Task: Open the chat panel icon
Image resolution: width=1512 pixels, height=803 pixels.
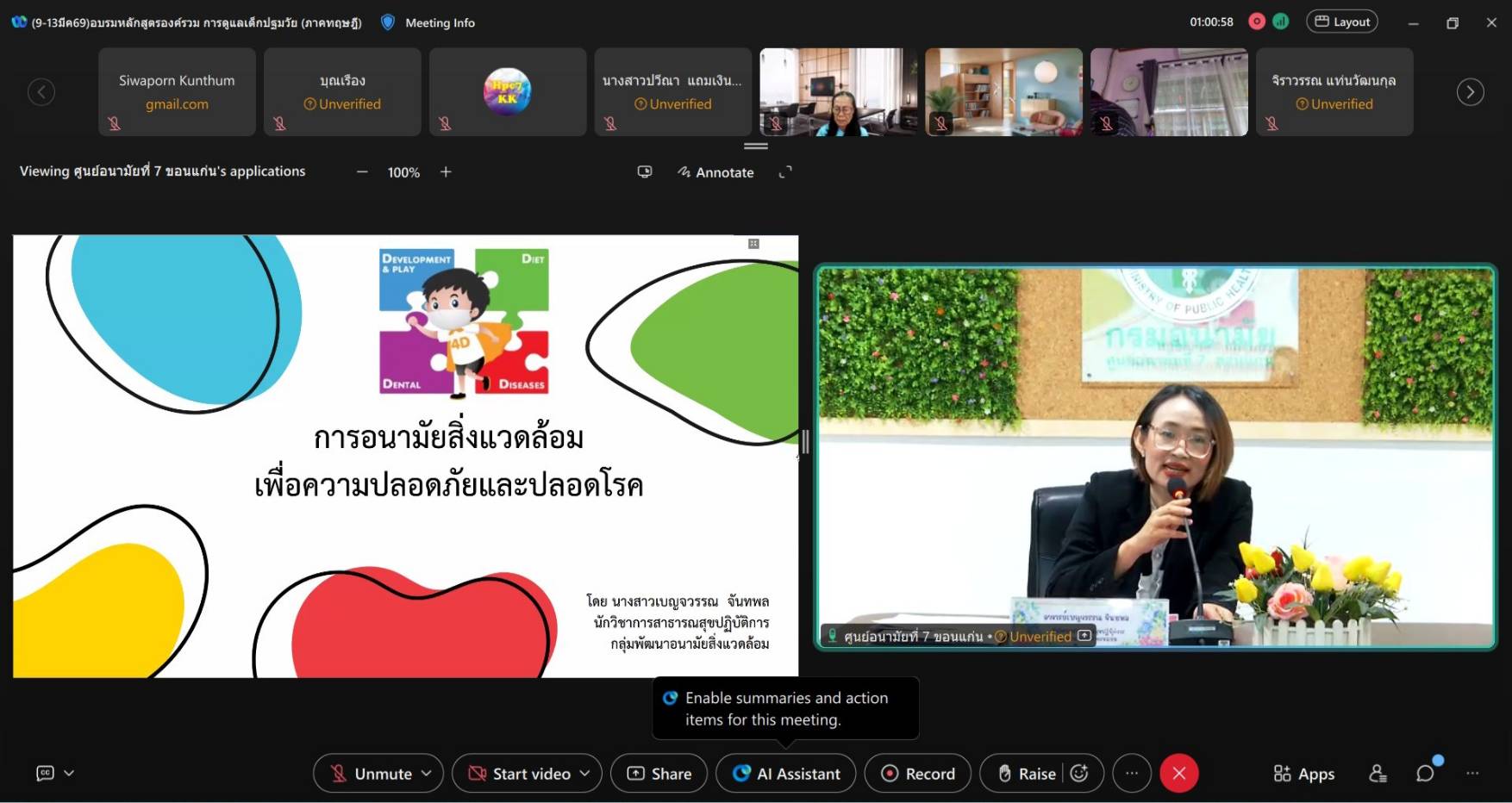Action: (1425, 774)
